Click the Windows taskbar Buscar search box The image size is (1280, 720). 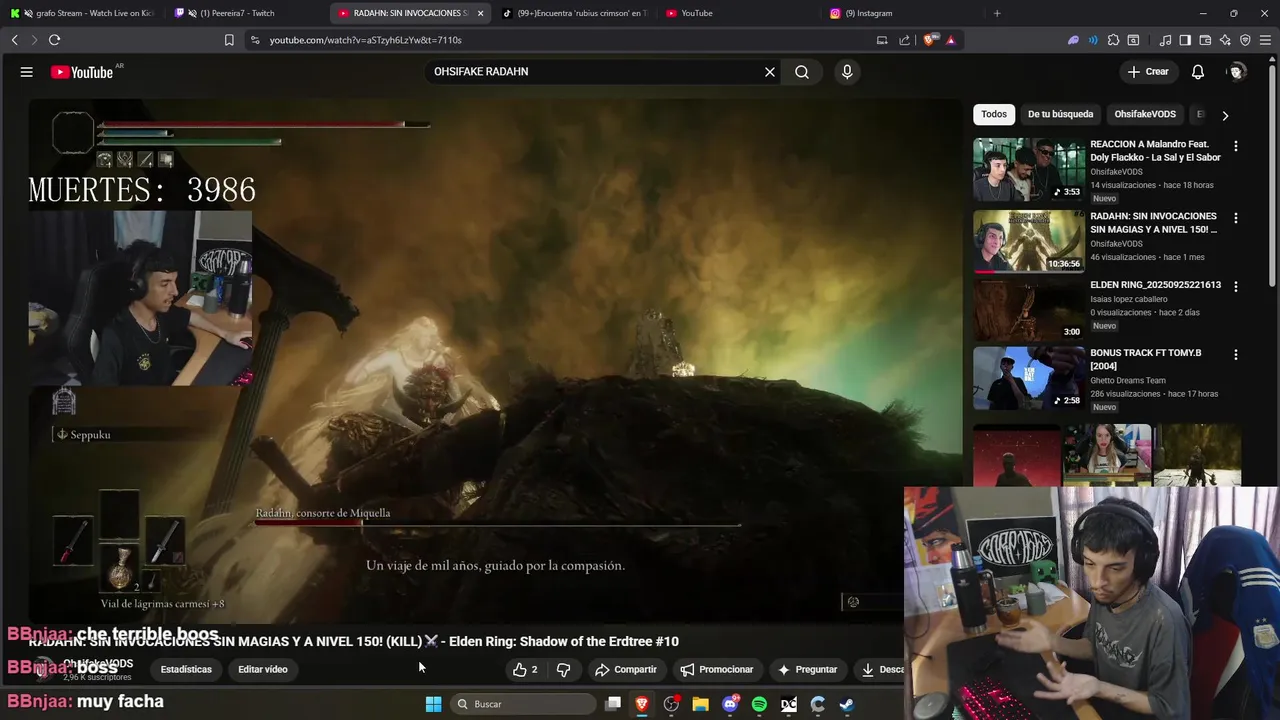523,704
